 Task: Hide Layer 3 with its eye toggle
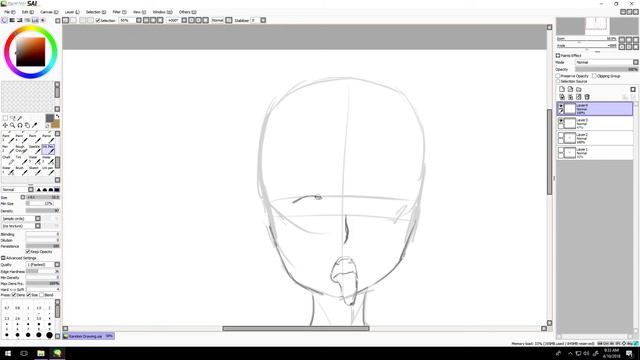tap(561, 121)
